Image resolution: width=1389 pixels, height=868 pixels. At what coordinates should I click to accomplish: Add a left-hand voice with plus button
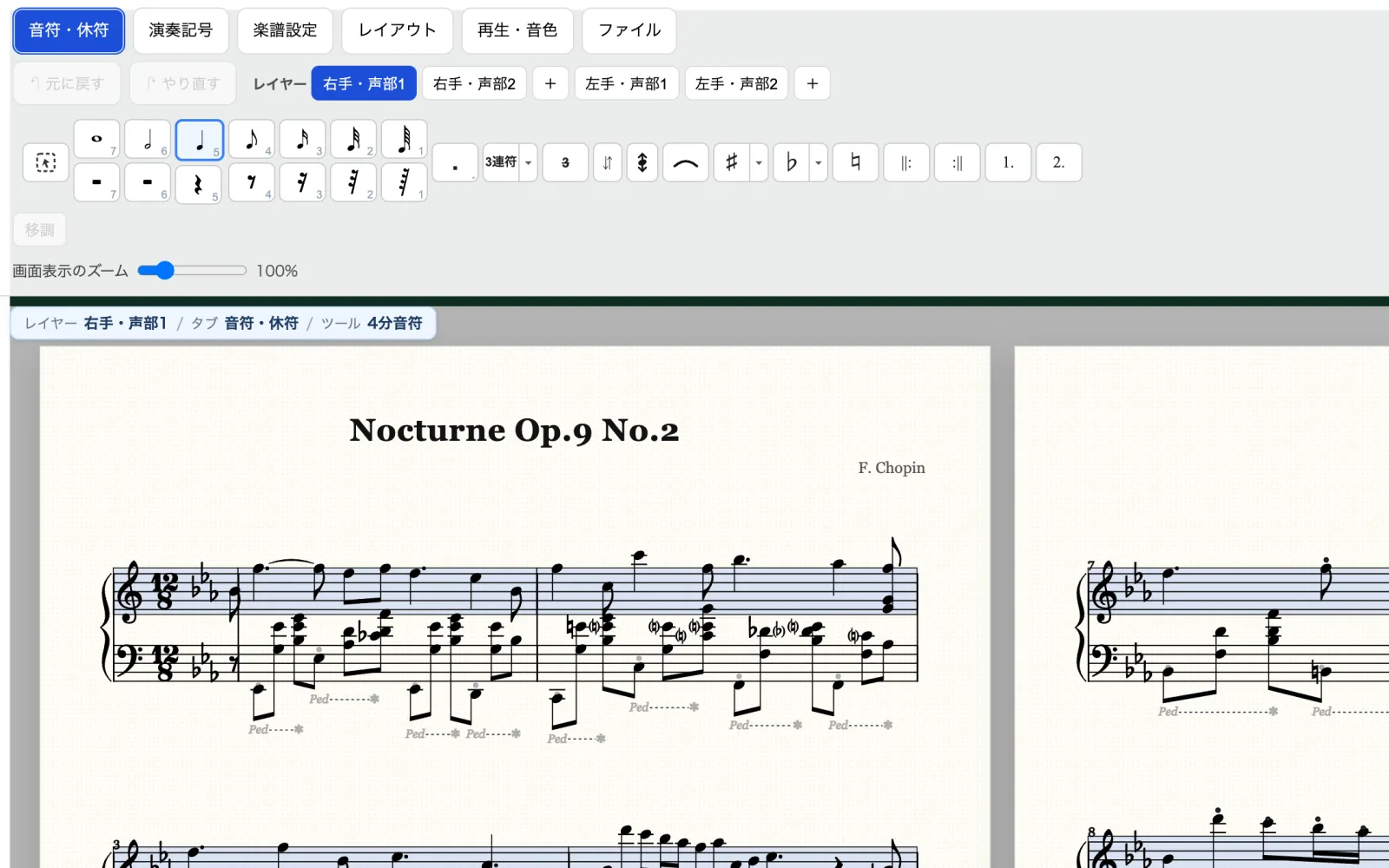click(813, 83)
